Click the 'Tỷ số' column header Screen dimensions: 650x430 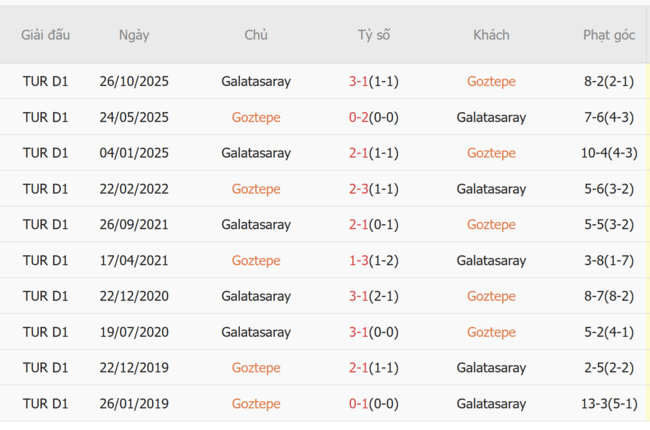pos(374,35)
